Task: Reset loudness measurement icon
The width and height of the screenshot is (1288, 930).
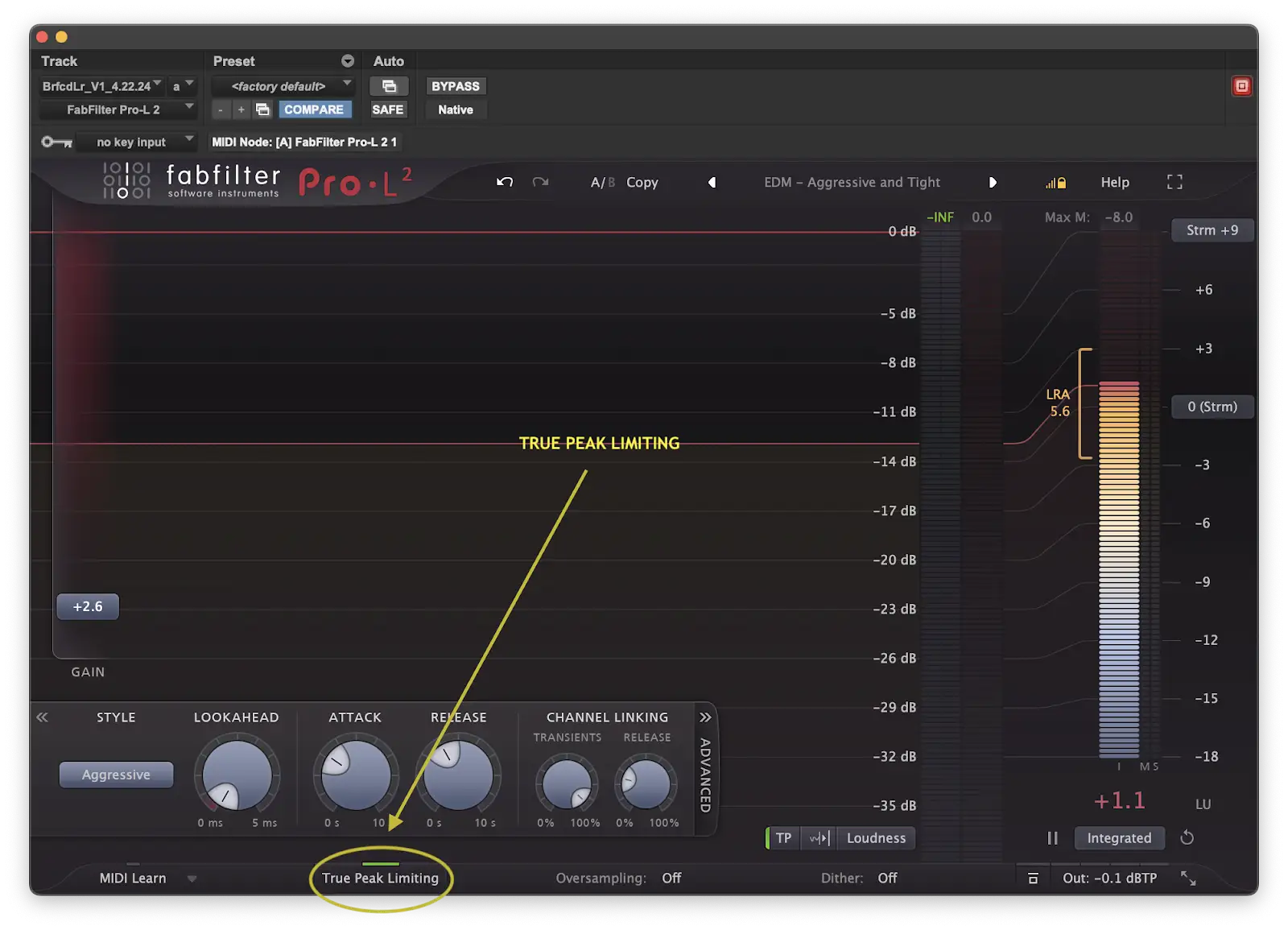Action: (1187, 838)
